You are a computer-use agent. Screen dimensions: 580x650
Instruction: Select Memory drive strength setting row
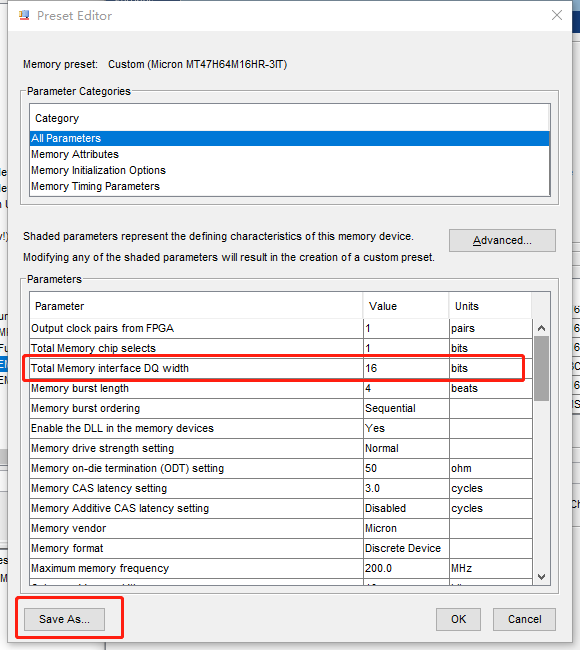point(281,448)
